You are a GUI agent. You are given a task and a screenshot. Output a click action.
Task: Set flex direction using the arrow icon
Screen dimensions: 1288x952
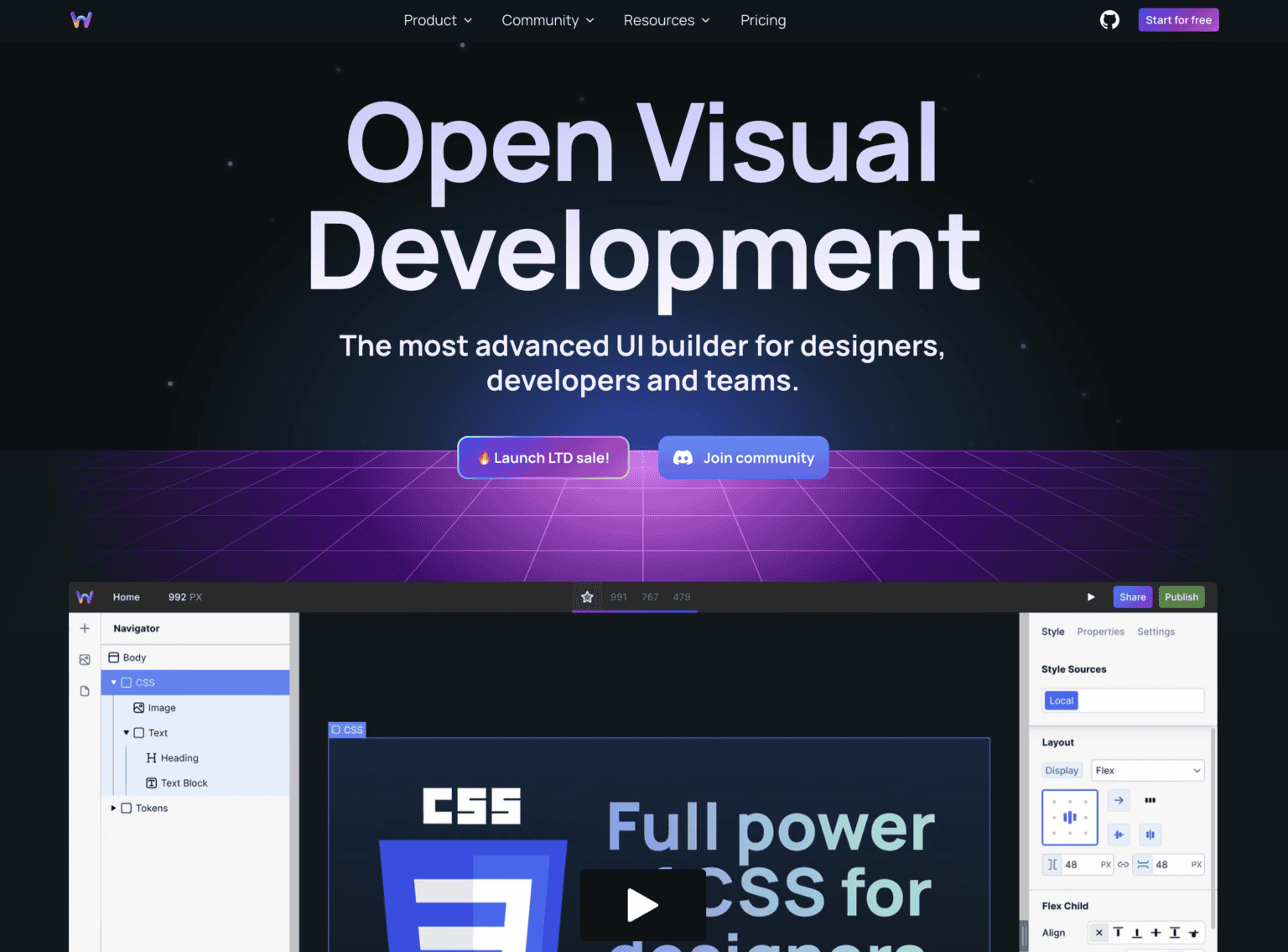(x=1118, y=800)
